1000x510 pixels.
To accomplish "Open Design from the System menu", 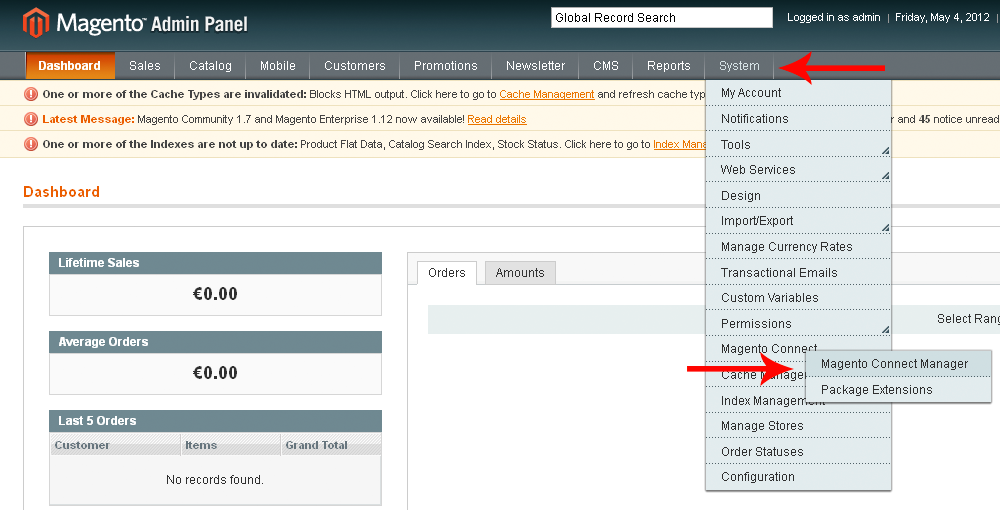I will point(798,196).
